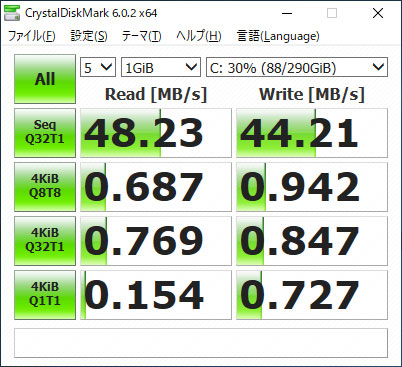Open the drive dropdown showing C: 30%
Screen dimensions: 402x367
(297, 67)
